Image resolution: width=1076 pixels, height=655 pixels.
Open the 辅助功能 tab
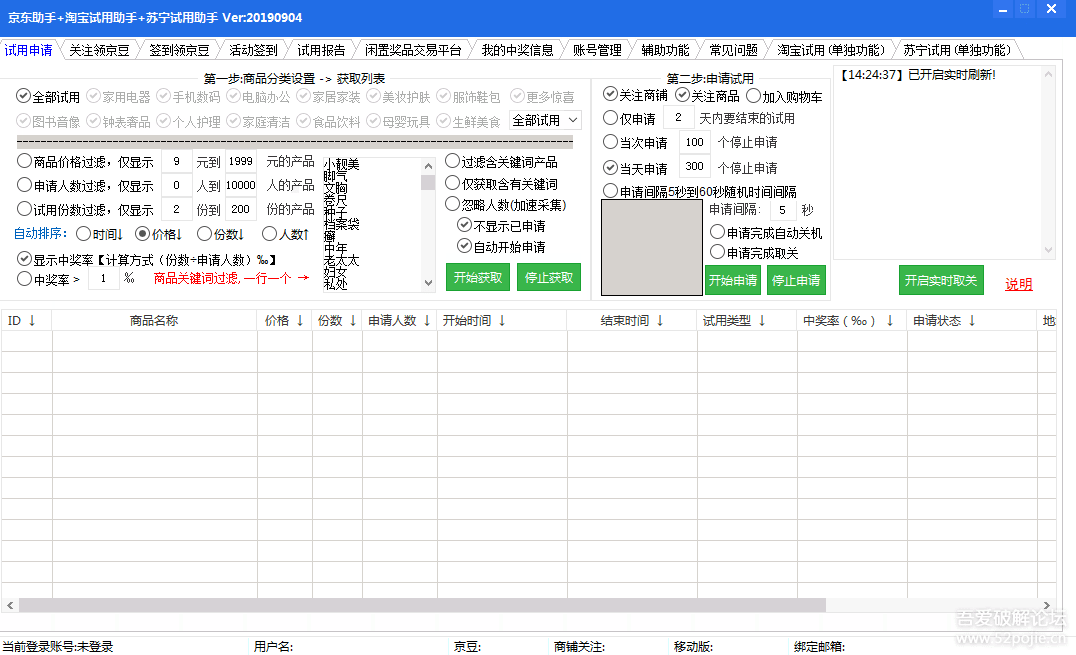click(665, 50)
